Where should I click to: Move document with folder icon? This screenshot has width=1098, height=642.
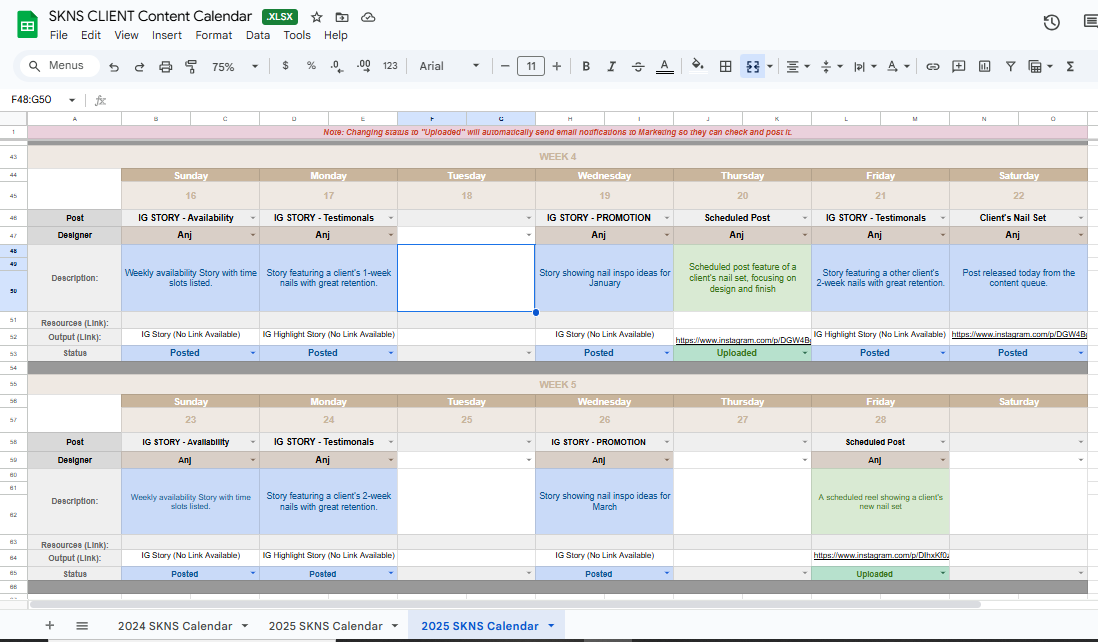coord(342,17)
